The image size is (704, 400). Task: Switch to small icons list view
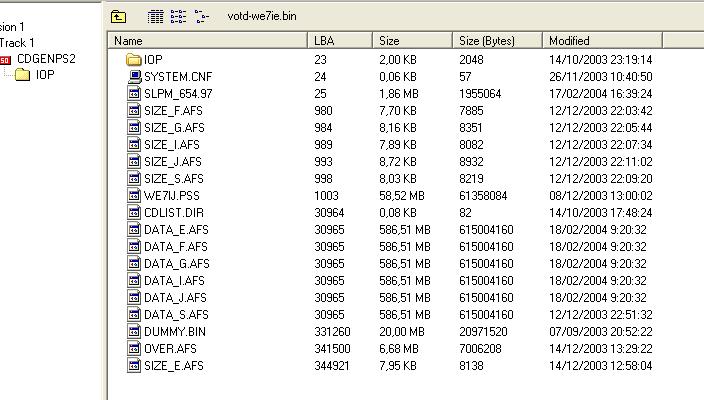click(178, 17)
